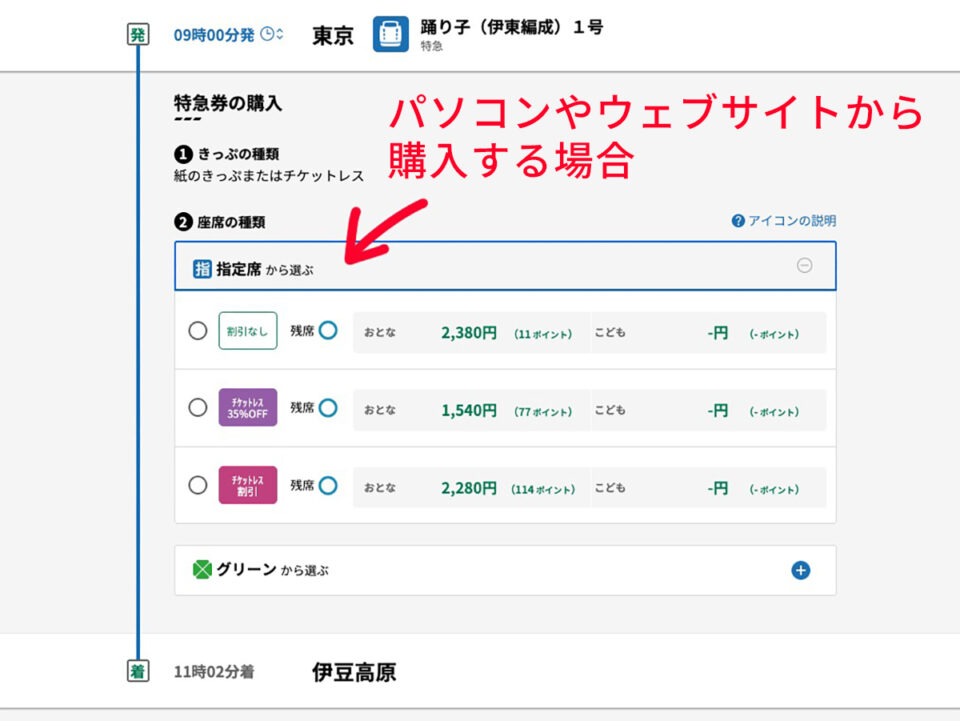Click the 09時00分発 departure time link
This screenshot has height=721, width=960.
click(x=214, y=35)
